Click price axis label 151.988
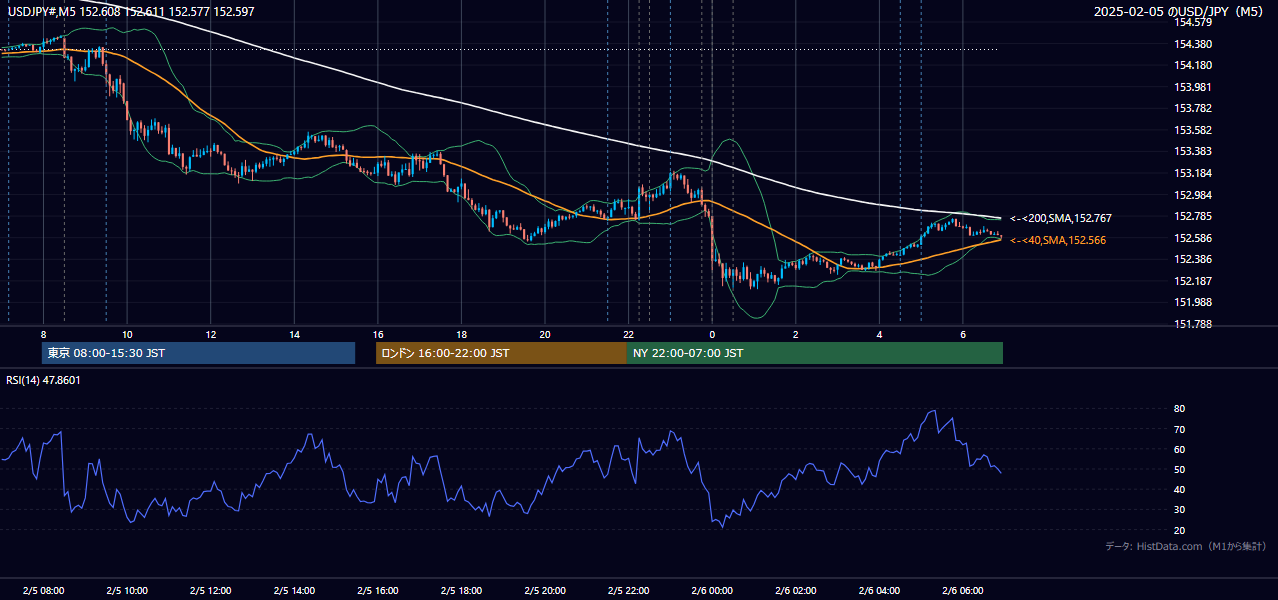 point(1193,302)
